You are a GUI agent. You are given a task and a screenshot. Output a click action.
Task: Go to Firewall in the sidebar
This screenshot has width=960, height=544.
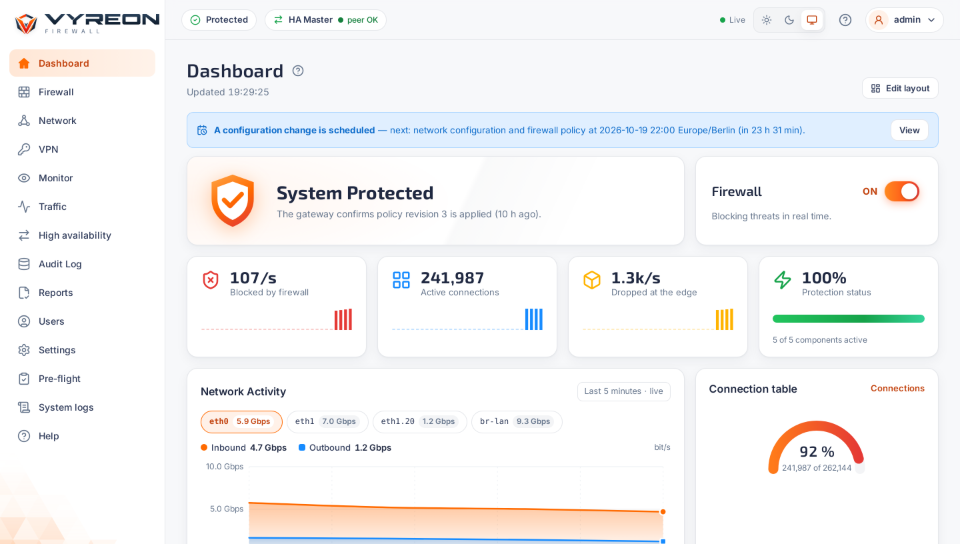[x=82, y=92]
